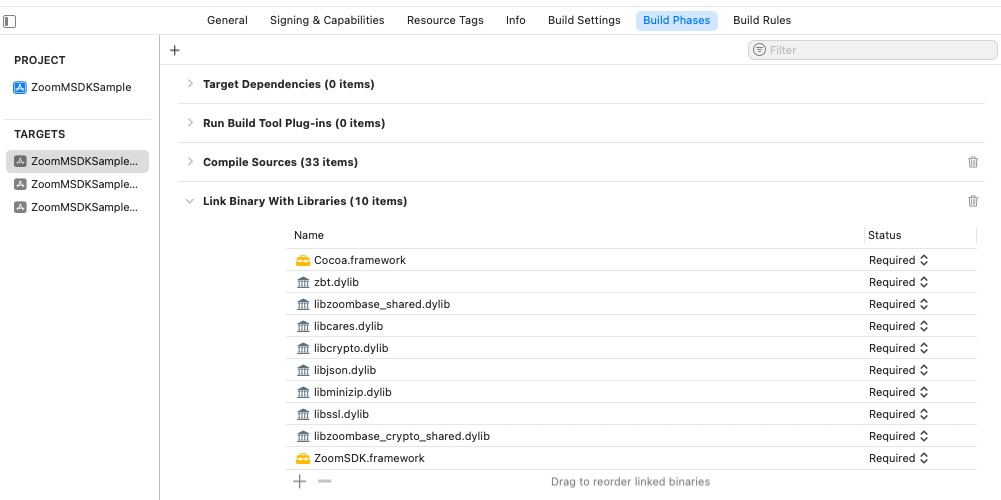Switch to the General tab

(x=227, y=20)
